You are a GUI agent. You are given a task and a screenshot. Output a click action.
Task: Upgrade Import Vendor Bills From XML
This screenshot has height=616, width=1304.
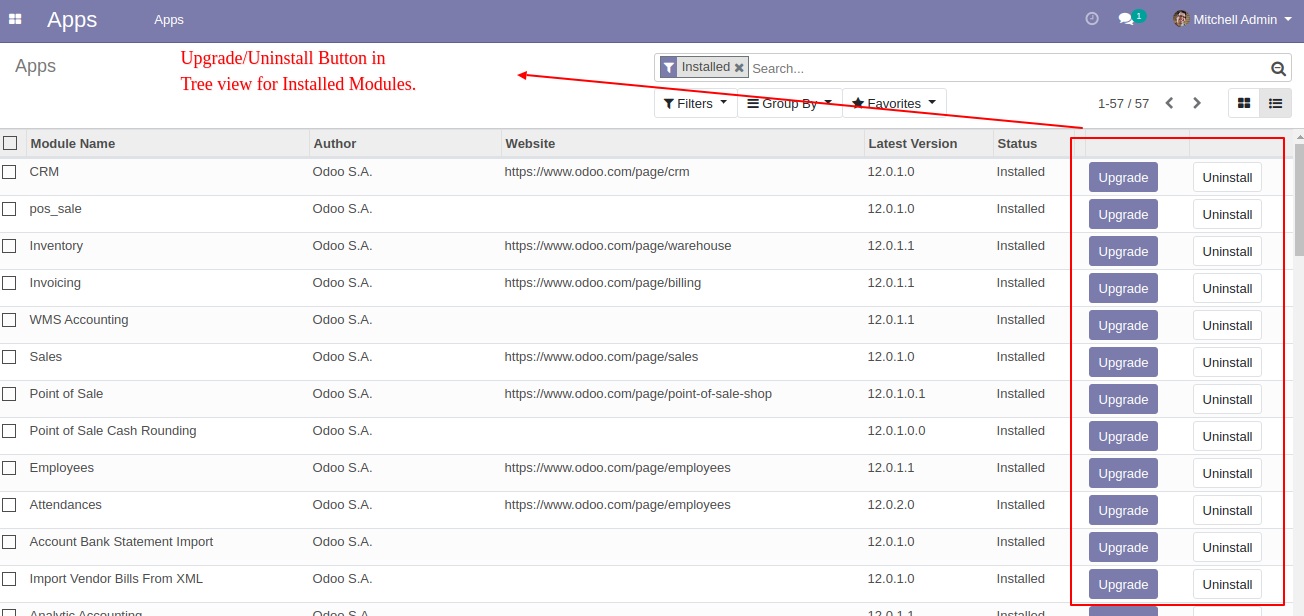tap(1123, 585)
